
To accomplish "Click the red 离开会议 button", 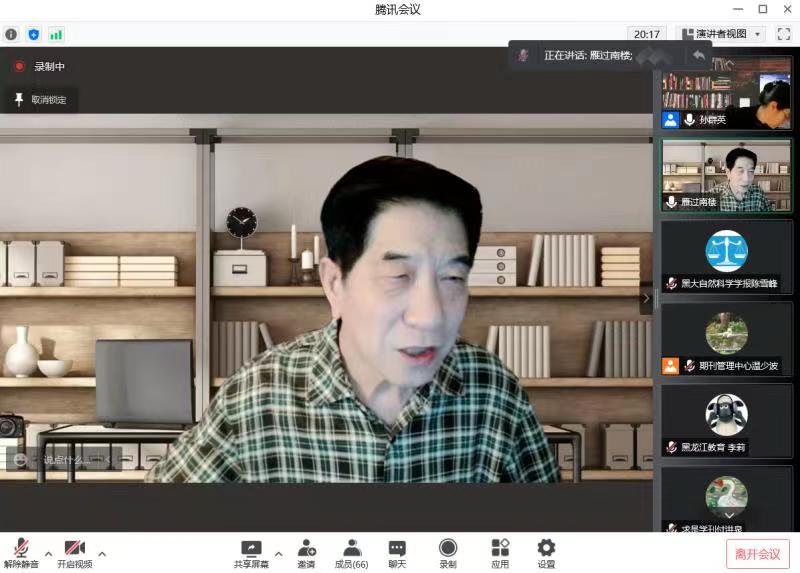I will click(757, 554).
